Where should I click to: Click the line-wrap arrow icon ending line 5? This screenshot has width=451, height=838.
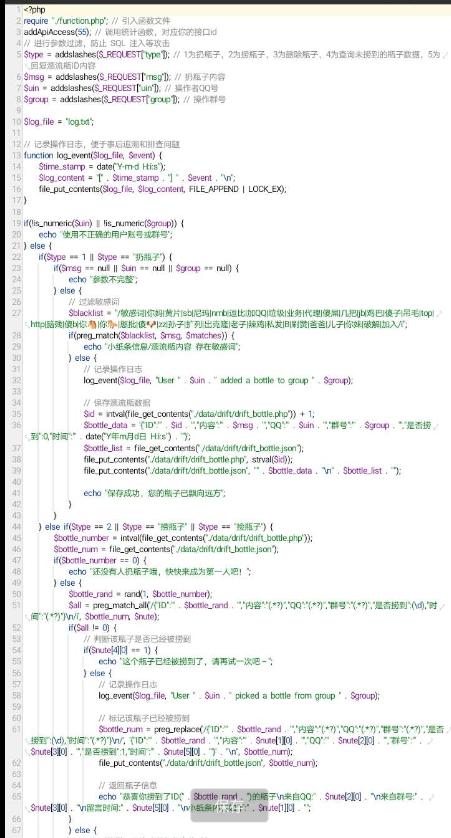click(x=446, y=55)
